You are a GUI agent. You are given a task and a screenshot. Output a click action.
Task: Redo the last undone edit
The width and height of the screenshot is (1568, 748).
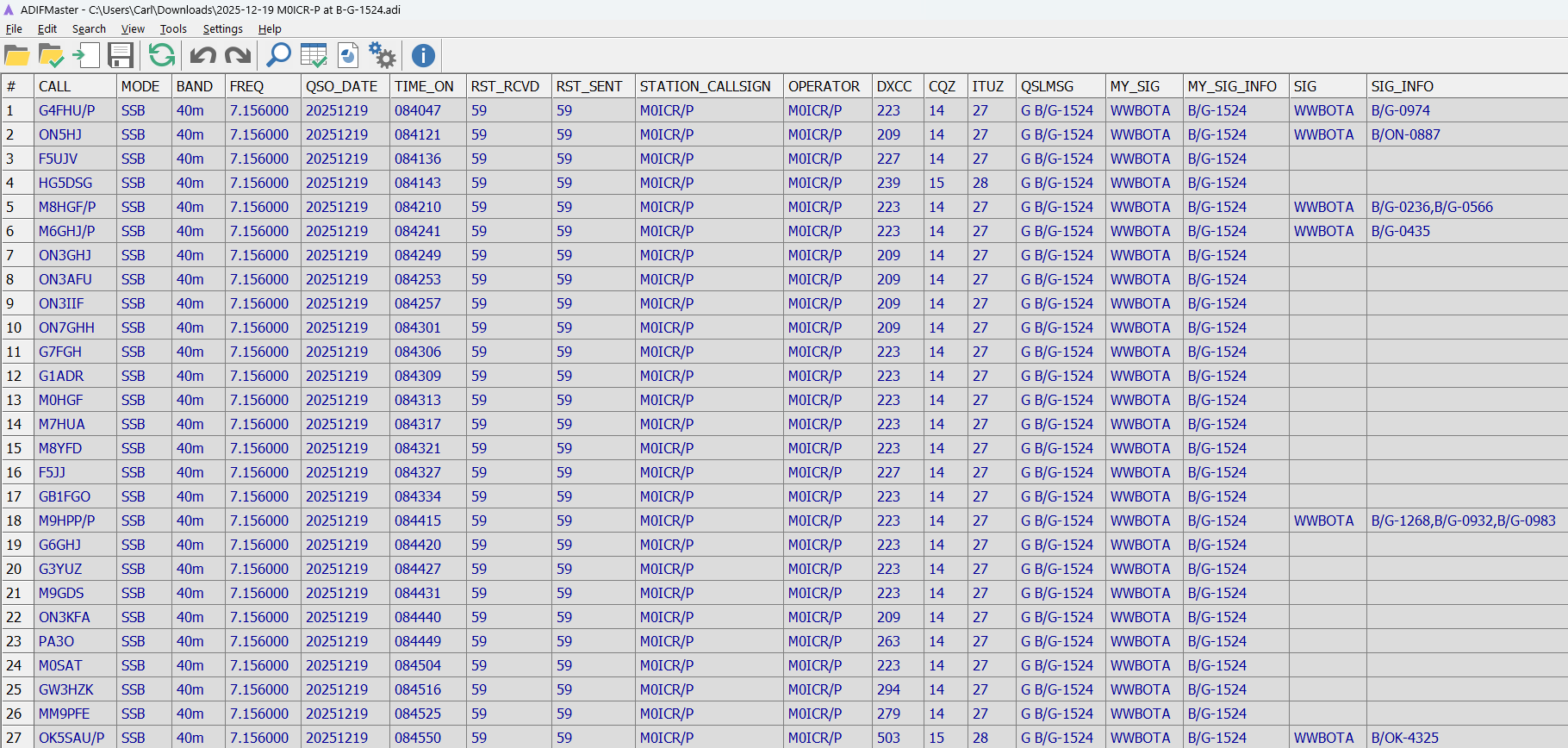237,56
